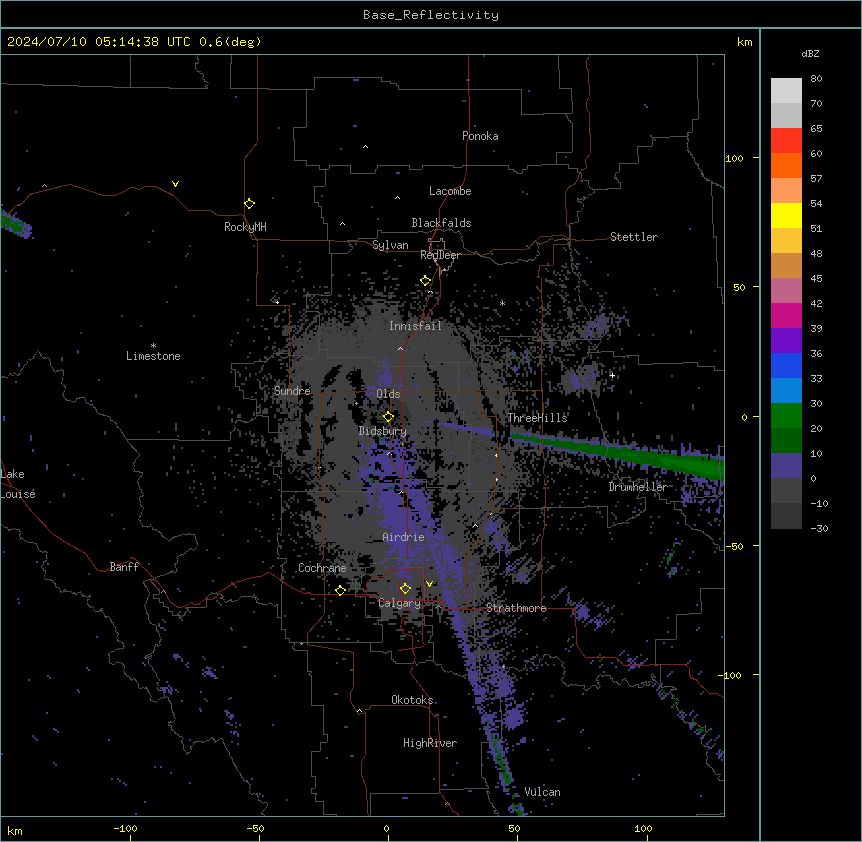Click white plus marker northeast of ThreeHills
The image size is (862, 842).
click(612, 375)
